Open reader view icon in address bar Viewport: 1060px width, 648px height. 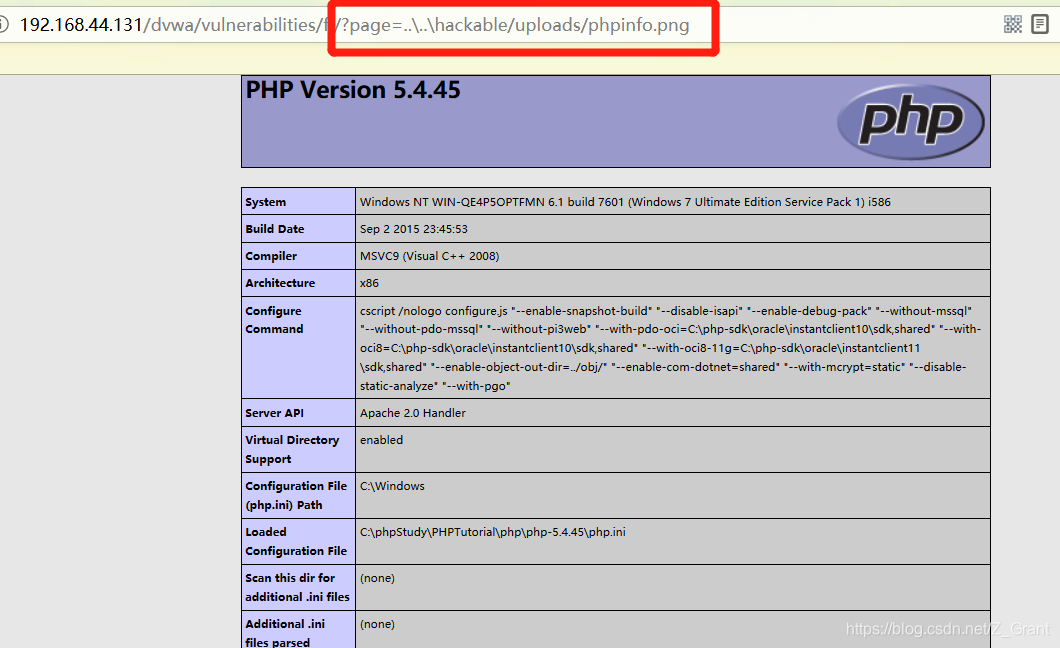[x=1040, y=25]
